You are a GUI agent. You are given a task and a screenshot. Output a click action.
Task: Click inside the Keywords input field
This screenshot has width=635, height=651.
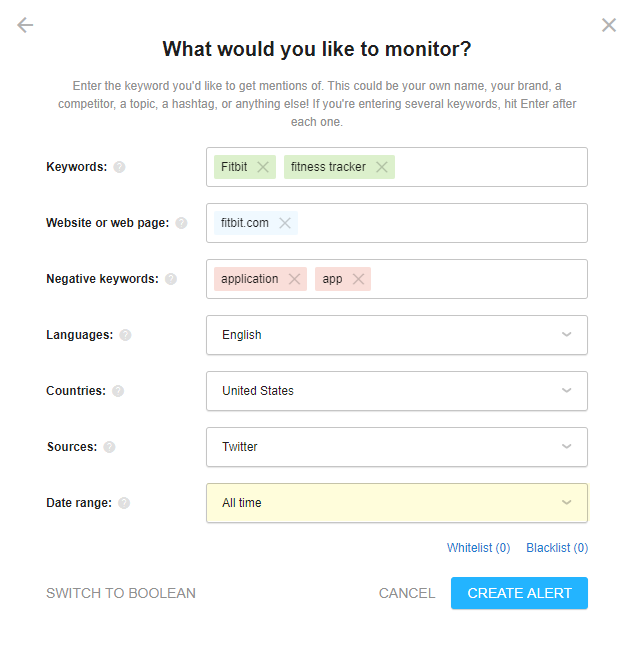490,167
